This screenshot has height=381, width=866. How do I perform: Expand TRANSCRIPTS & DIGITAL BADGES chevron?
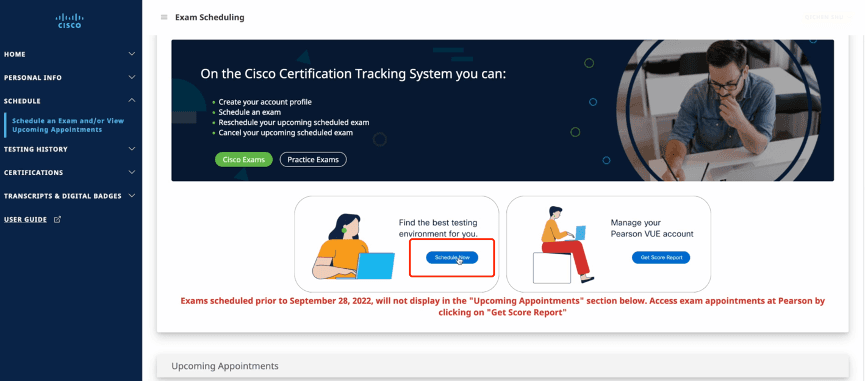tap(131, 195)
